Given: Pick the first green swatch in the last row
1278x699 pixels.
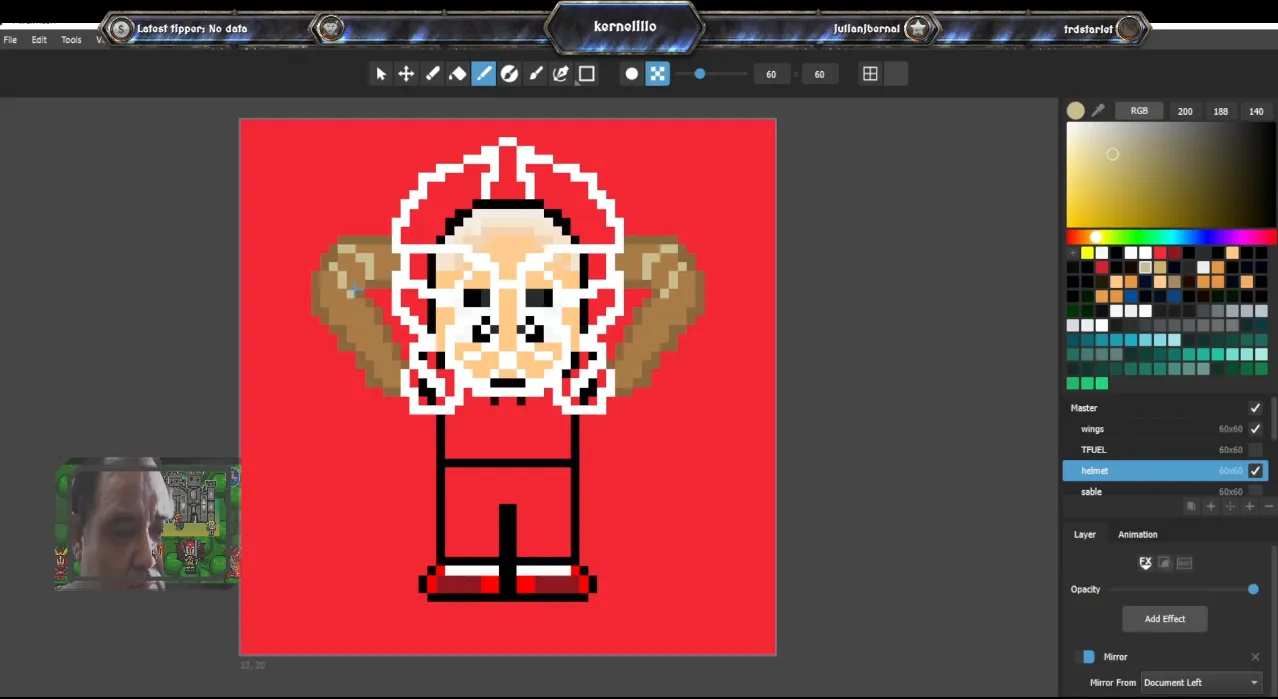Looking at the screenshot, I should click(x=1073, y=383).
